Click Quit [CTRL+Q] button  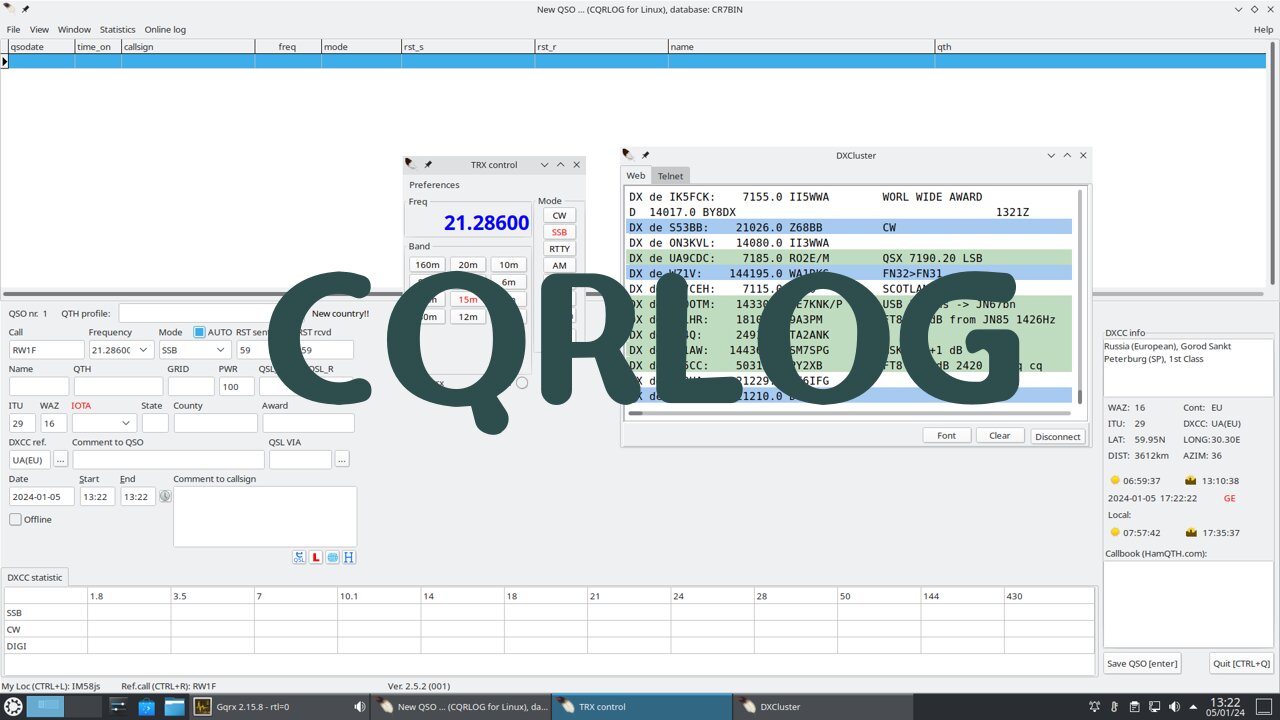click(1240, 663)
